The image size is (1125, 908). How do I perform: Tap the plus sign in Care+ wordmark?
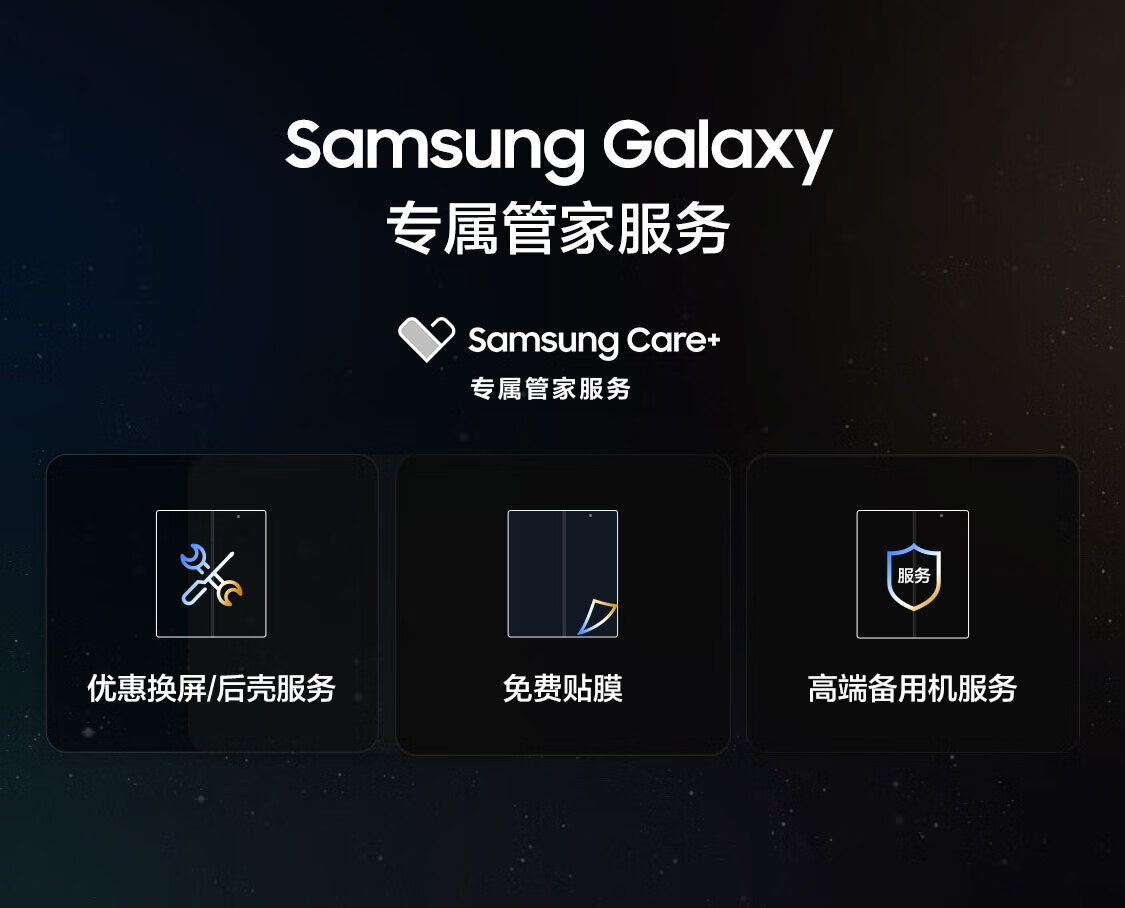coord(712,340)
